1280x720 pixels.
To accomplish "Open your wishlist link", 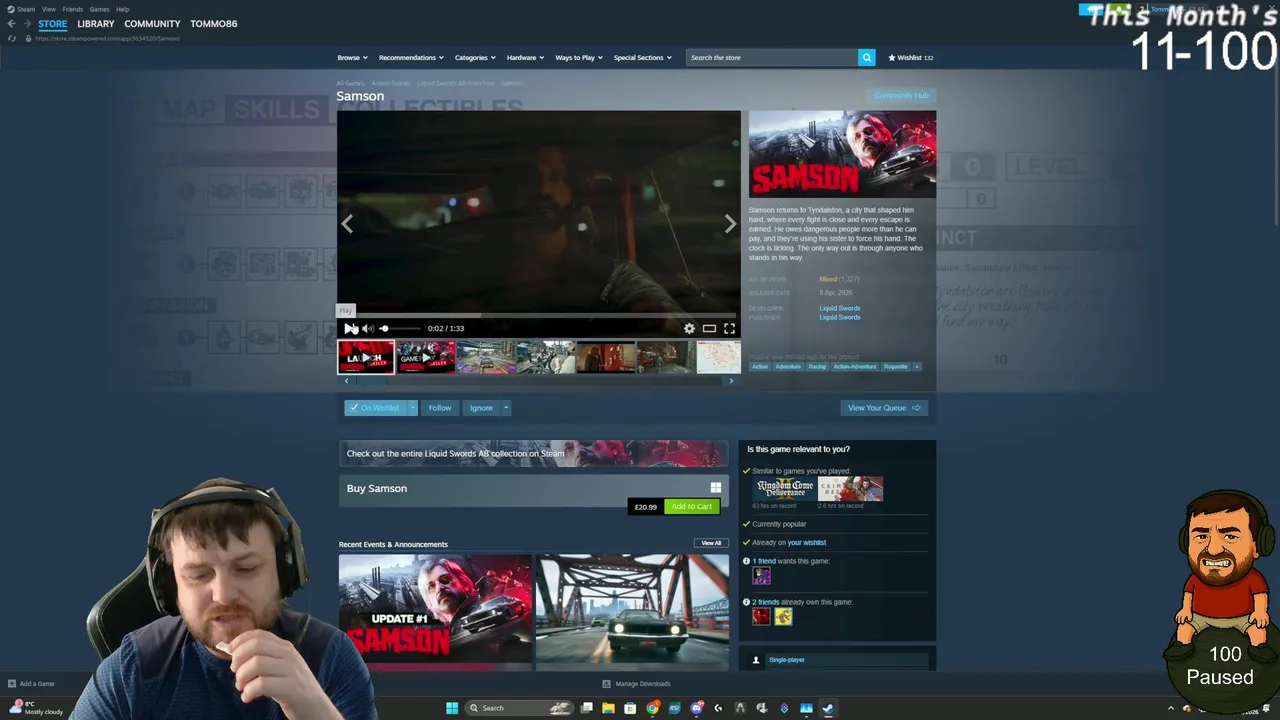I will [x=807, y=543].
